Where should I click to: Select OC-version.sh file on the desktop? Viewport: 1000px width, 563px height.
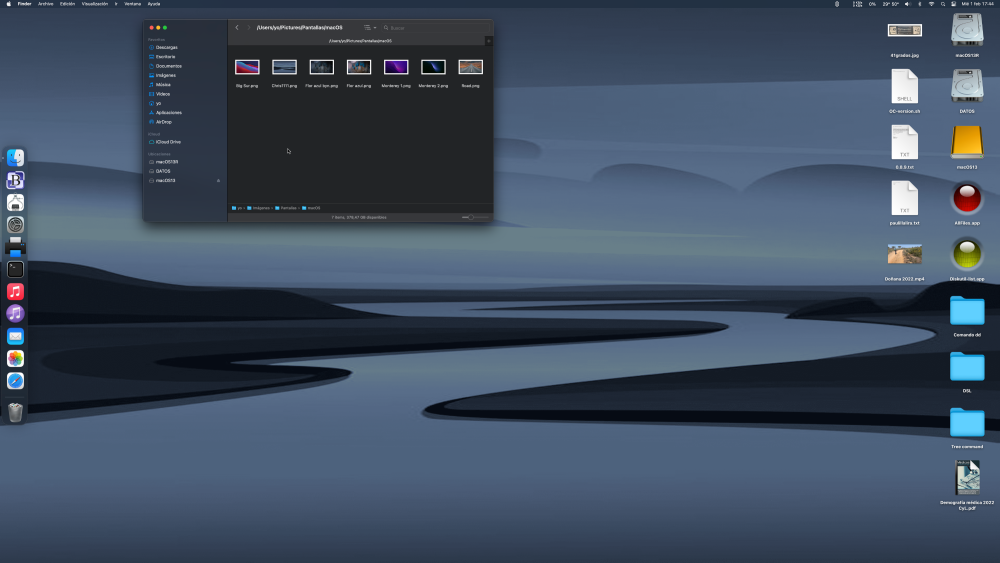904,87
